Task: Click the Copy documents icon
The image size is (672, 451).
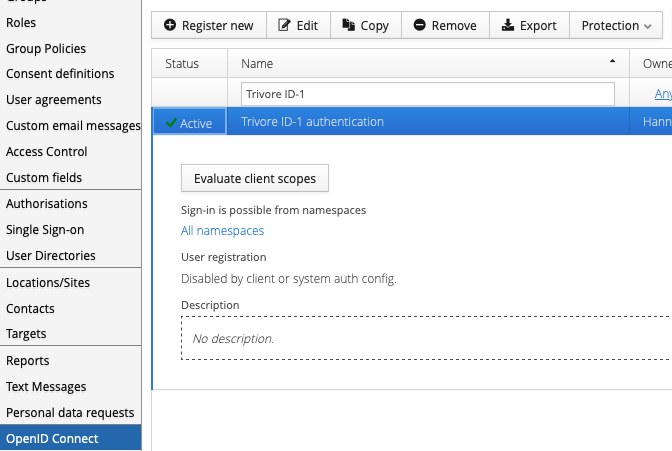Action: [348, 25]
